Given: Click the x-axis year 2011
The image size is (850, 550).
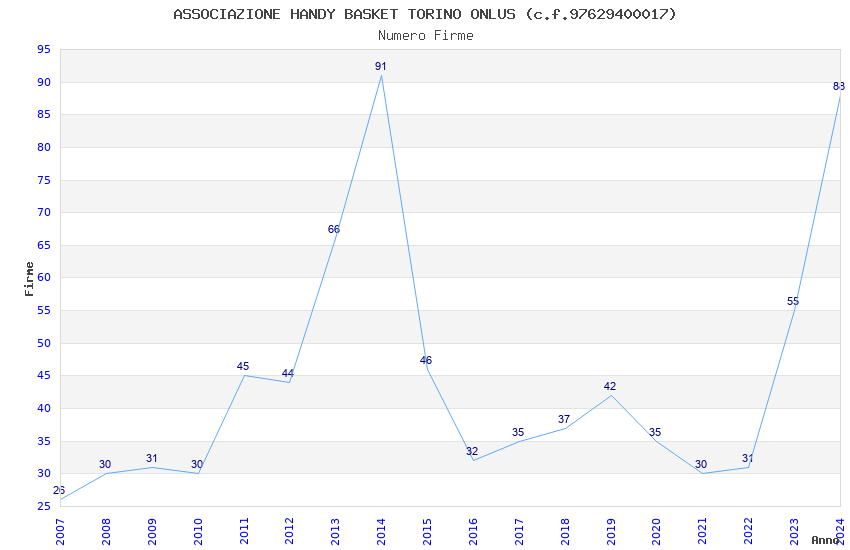Looking at the screenshot, I should click(244, 532).
